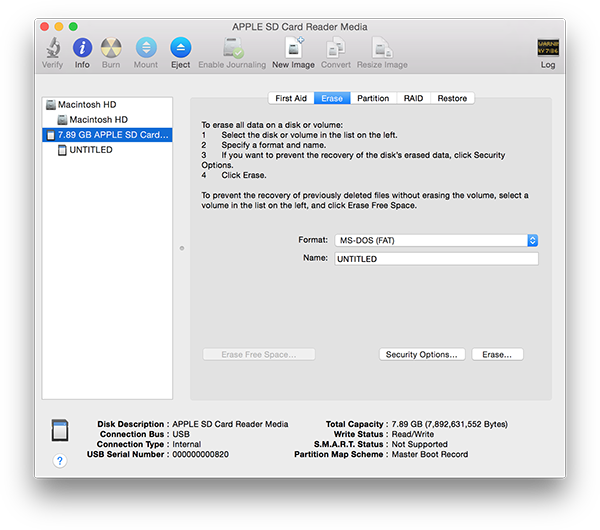Click the Verify microscope icon
600x530 pixels.
click(x=52, y=48)
